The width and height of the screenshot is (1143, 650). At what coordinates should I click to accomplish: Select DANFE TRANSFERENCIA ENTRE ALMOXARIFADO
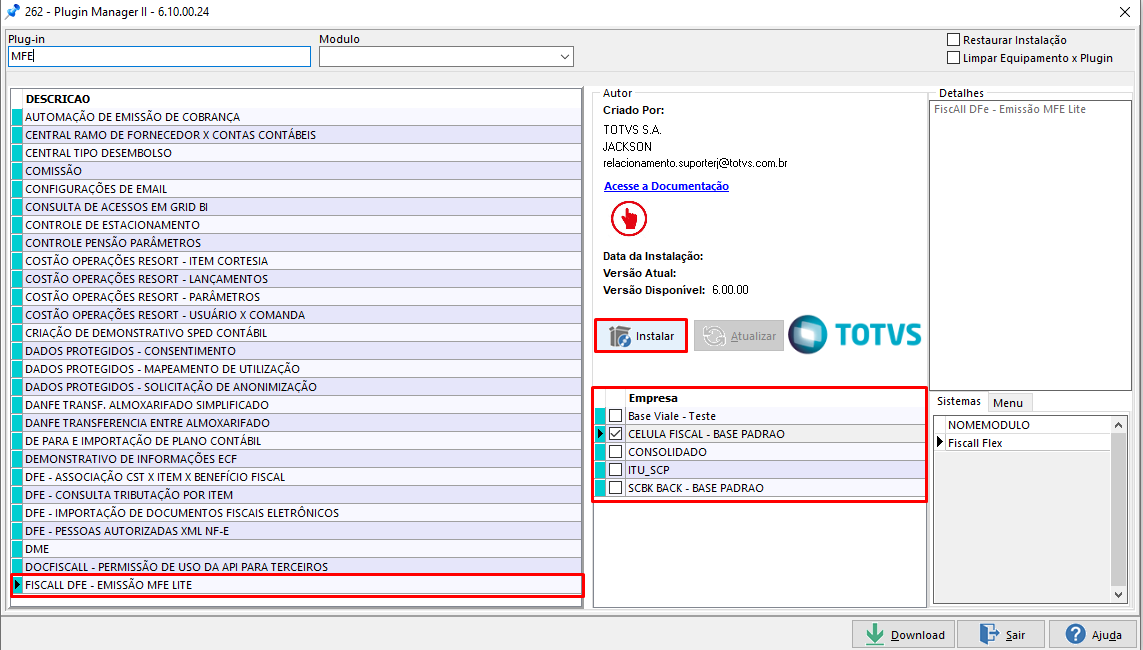click(x=303, y=423)
